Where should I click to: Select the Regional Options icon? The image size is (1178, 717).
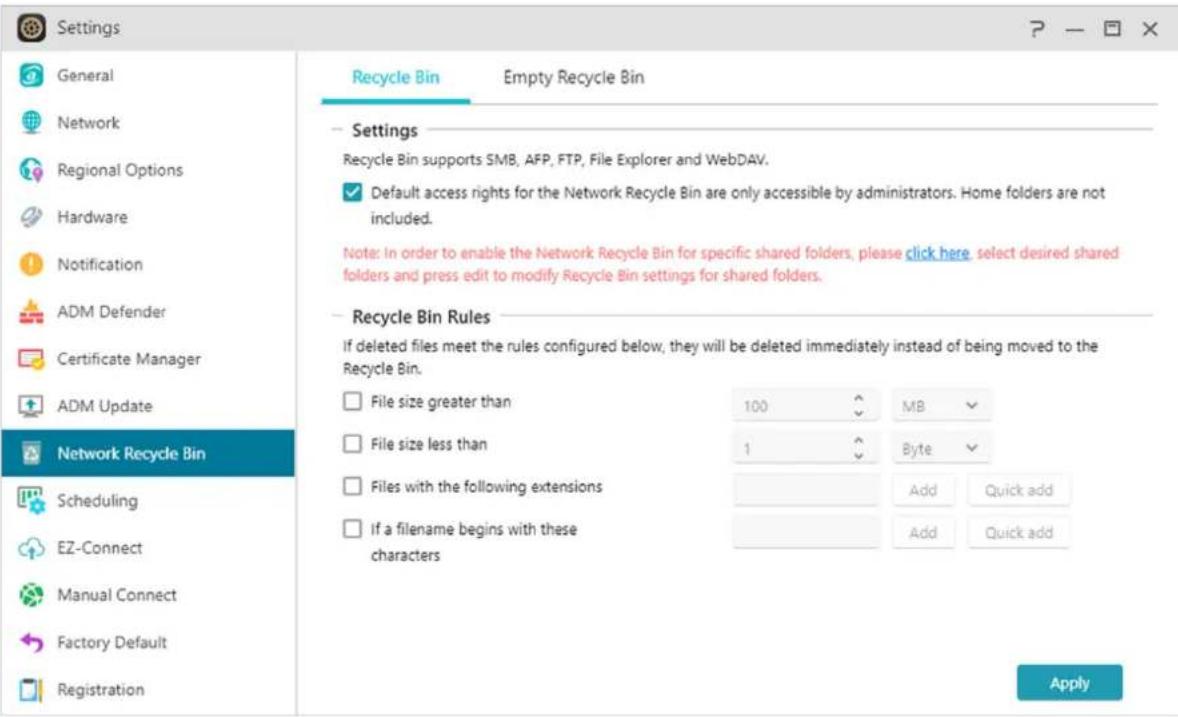[x=30, y=170]
